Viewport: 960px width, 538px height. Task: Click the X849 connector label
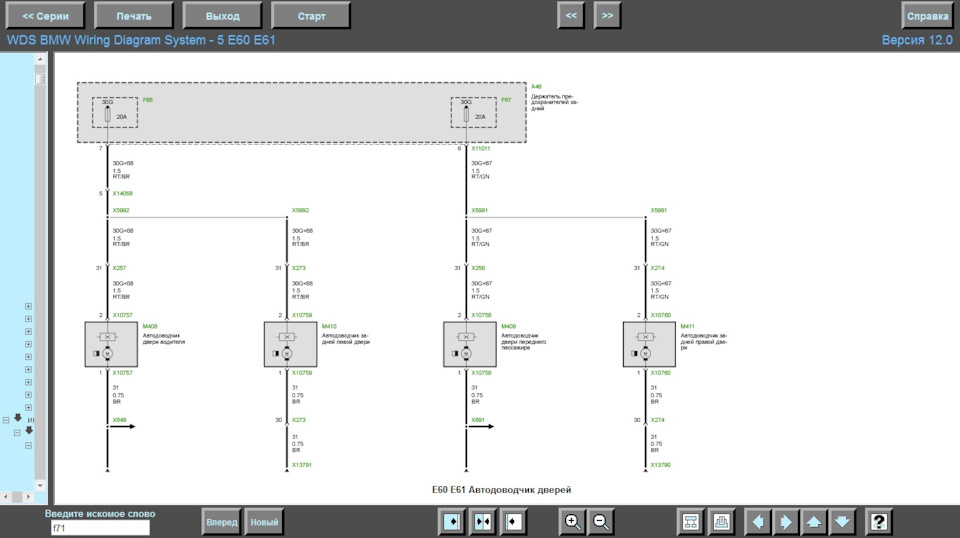click(x=119, y=420)
